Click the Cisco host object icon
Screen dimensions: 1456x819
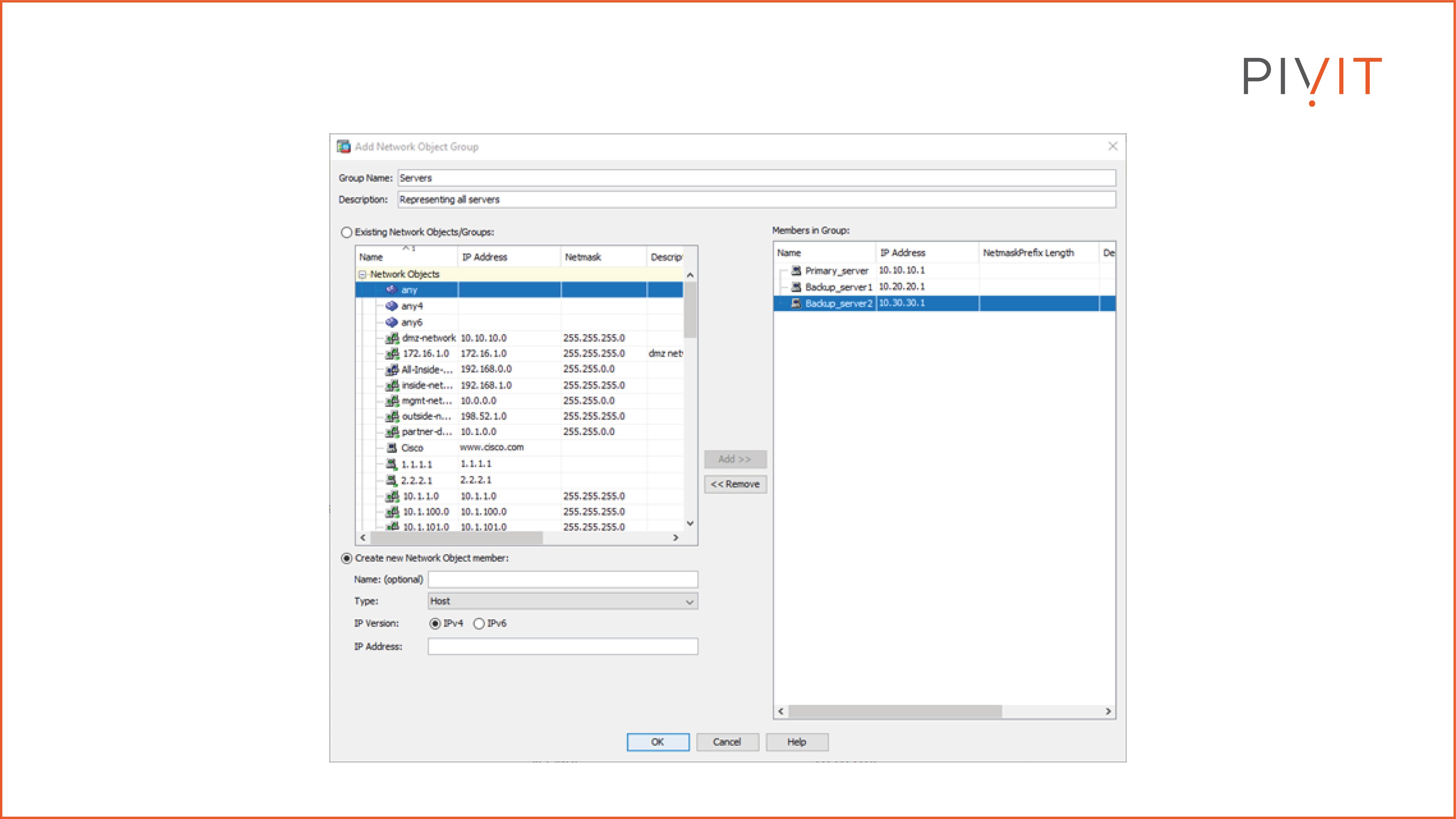tap(392, 448)
